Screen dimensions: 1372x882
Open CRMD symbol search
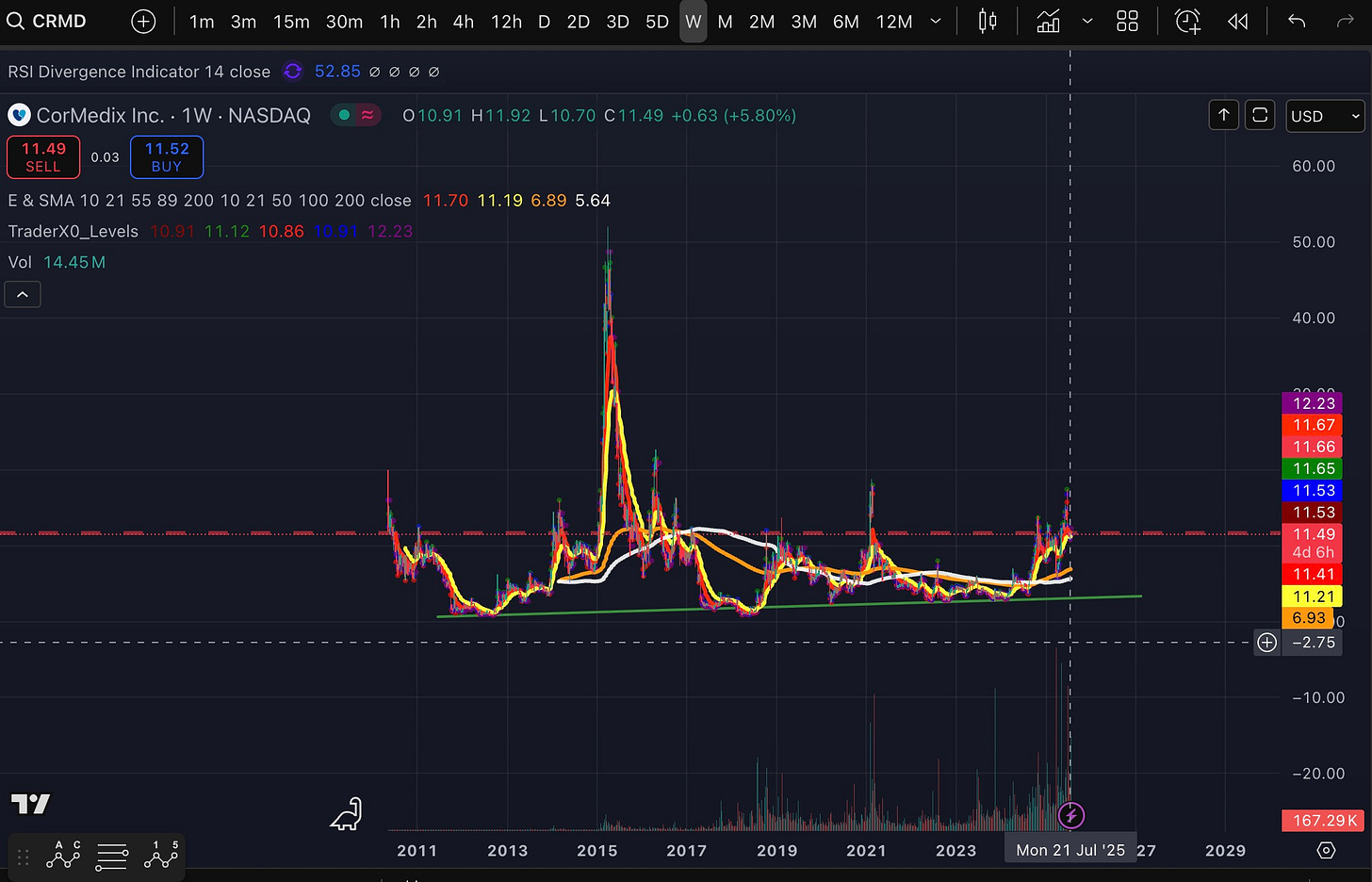pos(47,21)
